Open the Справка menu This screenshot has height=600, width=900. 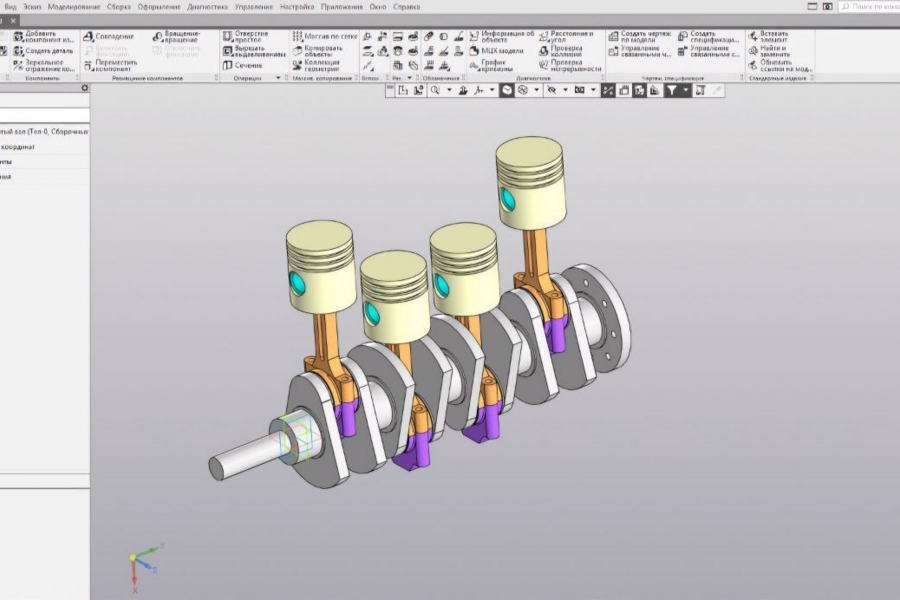pos(406,7)
